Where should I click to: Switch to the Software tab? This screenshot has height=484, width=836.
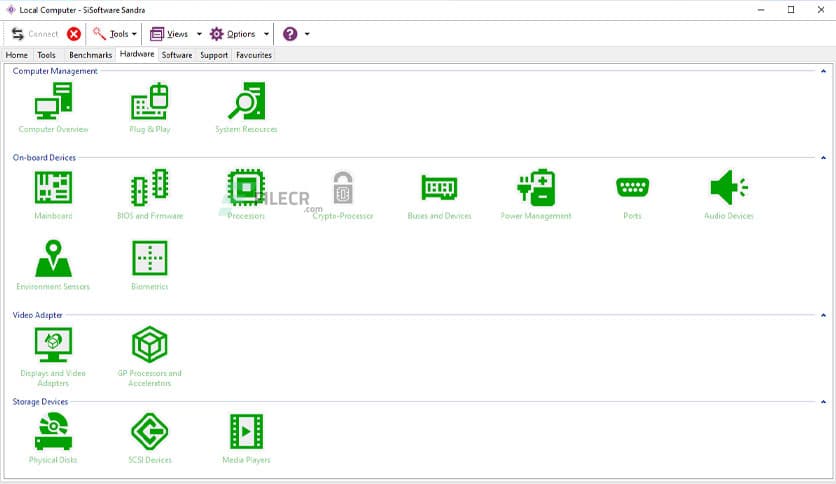[177, 55]
